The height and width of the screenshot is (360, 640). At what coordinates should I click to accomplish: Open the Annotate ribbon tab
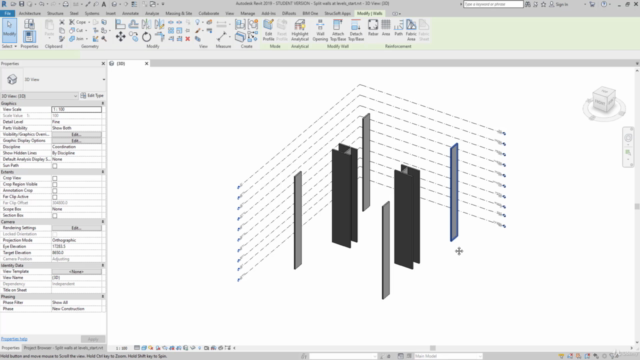click(130, 13)
